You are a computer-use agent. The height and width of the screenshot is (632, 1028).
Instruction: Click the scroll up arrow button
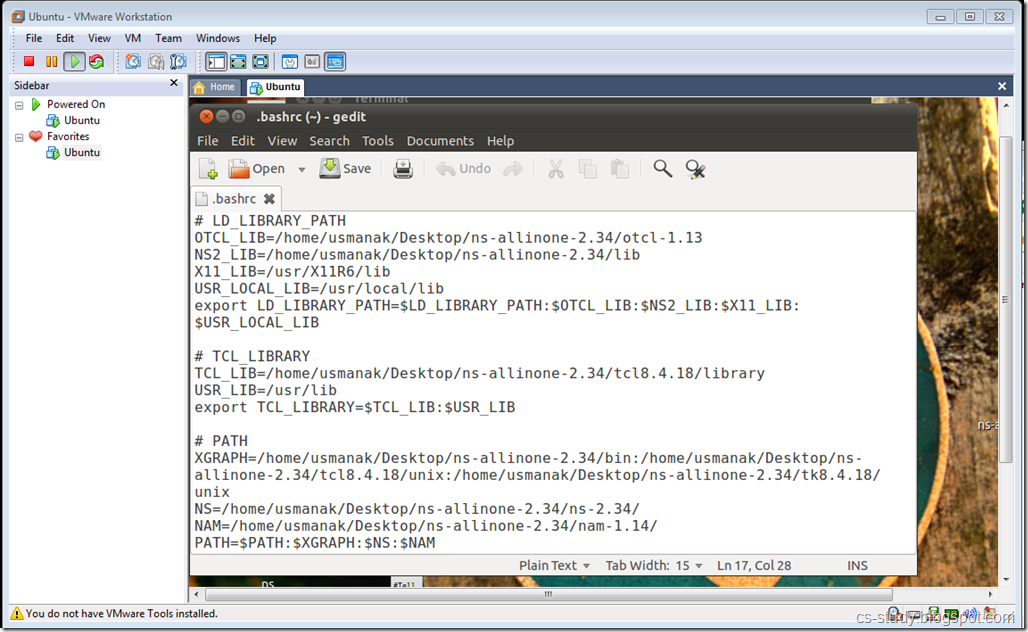click(1006, 104)
